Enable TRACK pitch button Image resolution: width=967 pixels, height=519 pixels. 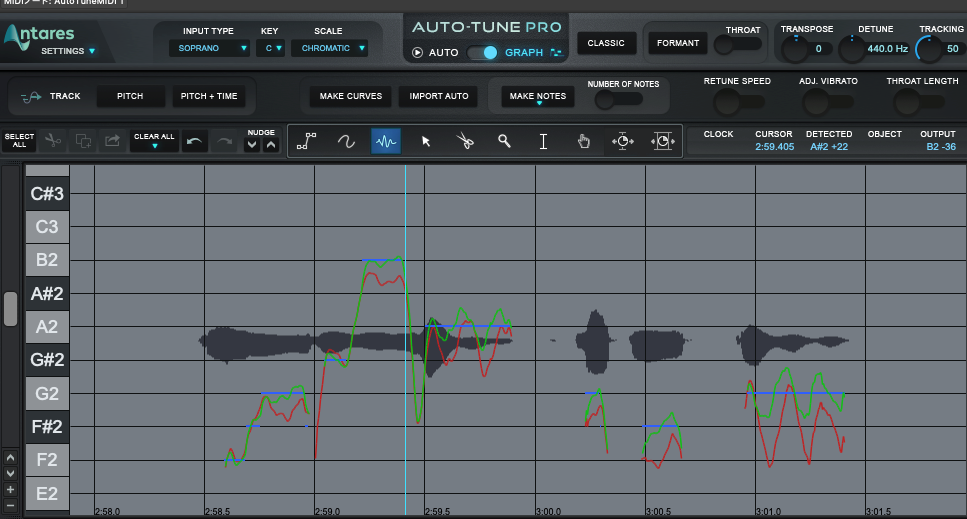tap(51, 96)
